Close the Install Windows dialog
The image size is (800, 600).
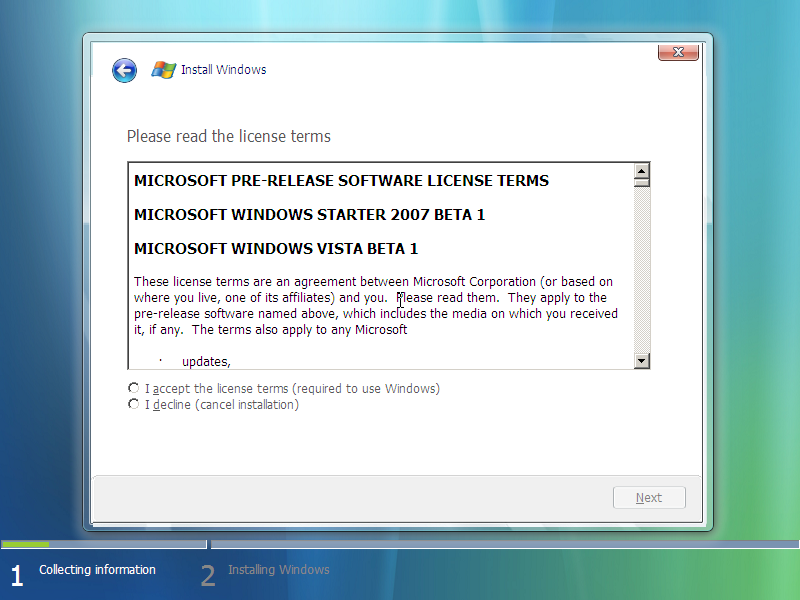(678, 53)
